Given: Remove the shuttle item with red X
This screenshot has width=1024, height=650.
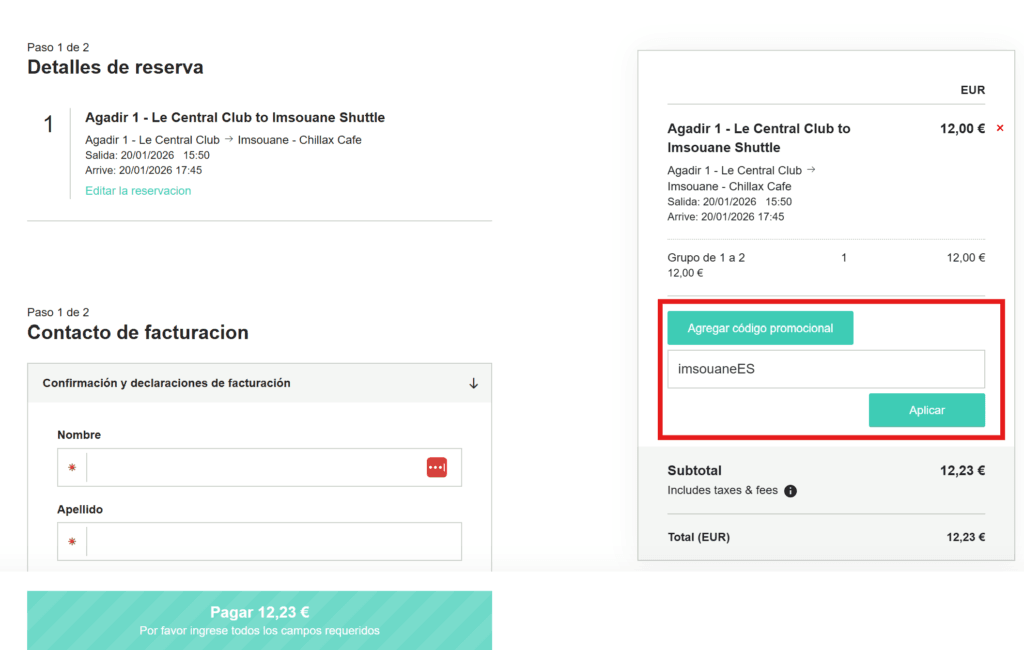Looking at the screenshot, I should (x=1000, y=129).
